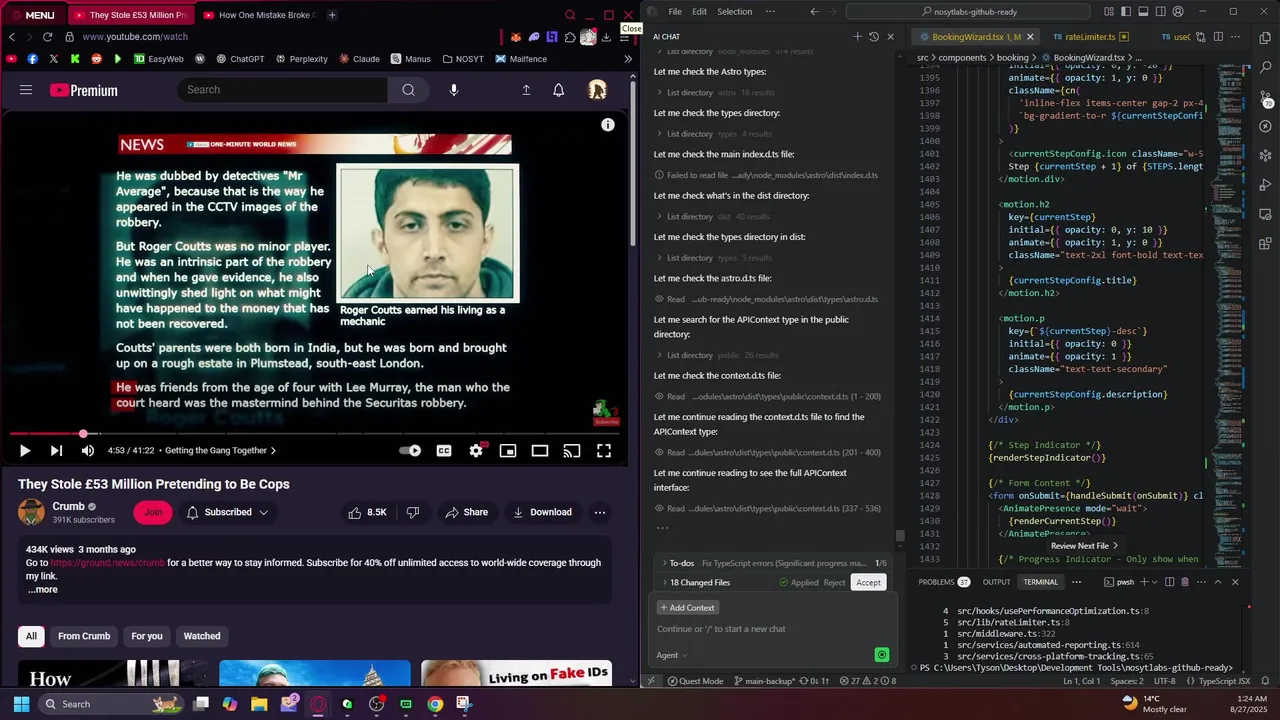Open Subscribed notification dropdown

(x=227, y=512)
